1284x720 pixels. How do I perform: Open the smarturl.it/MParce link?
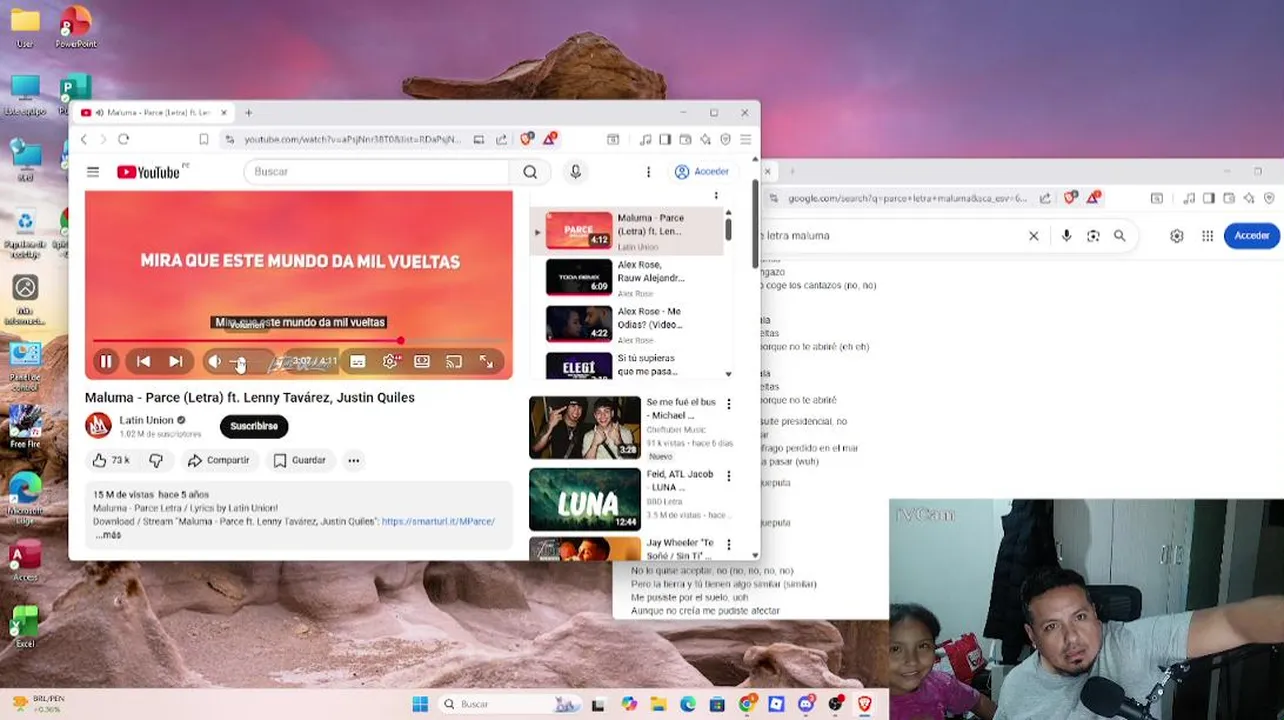coord(438,521)
